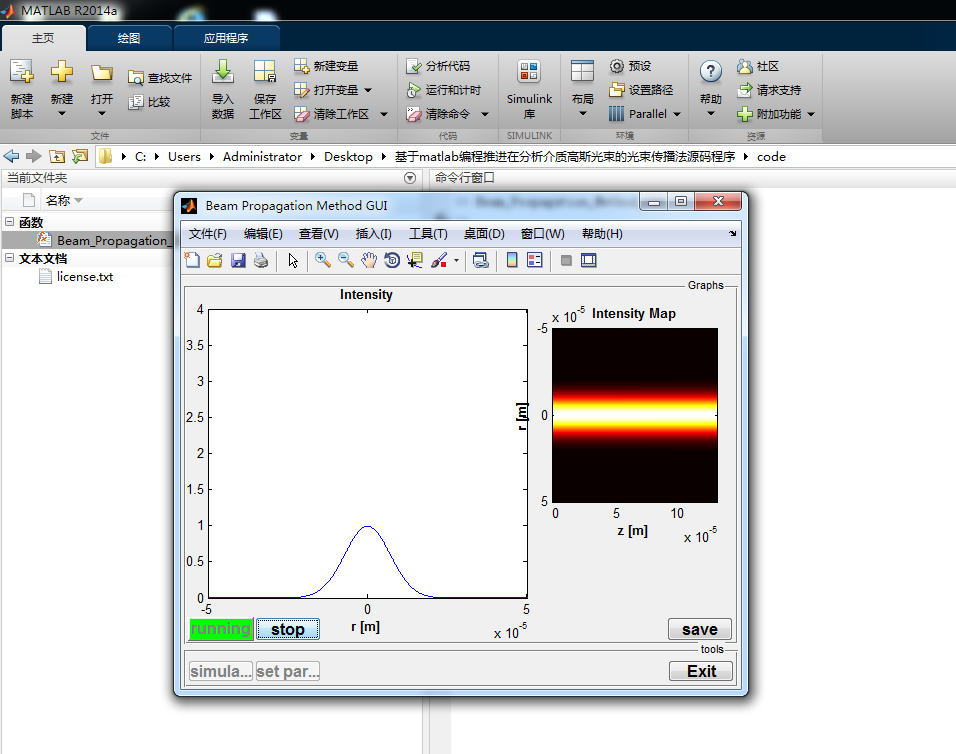The height and width of the screenshot is (754, 956).
Task: Toggle the Rotate 3D tool
Action: (x=392, y=260)
